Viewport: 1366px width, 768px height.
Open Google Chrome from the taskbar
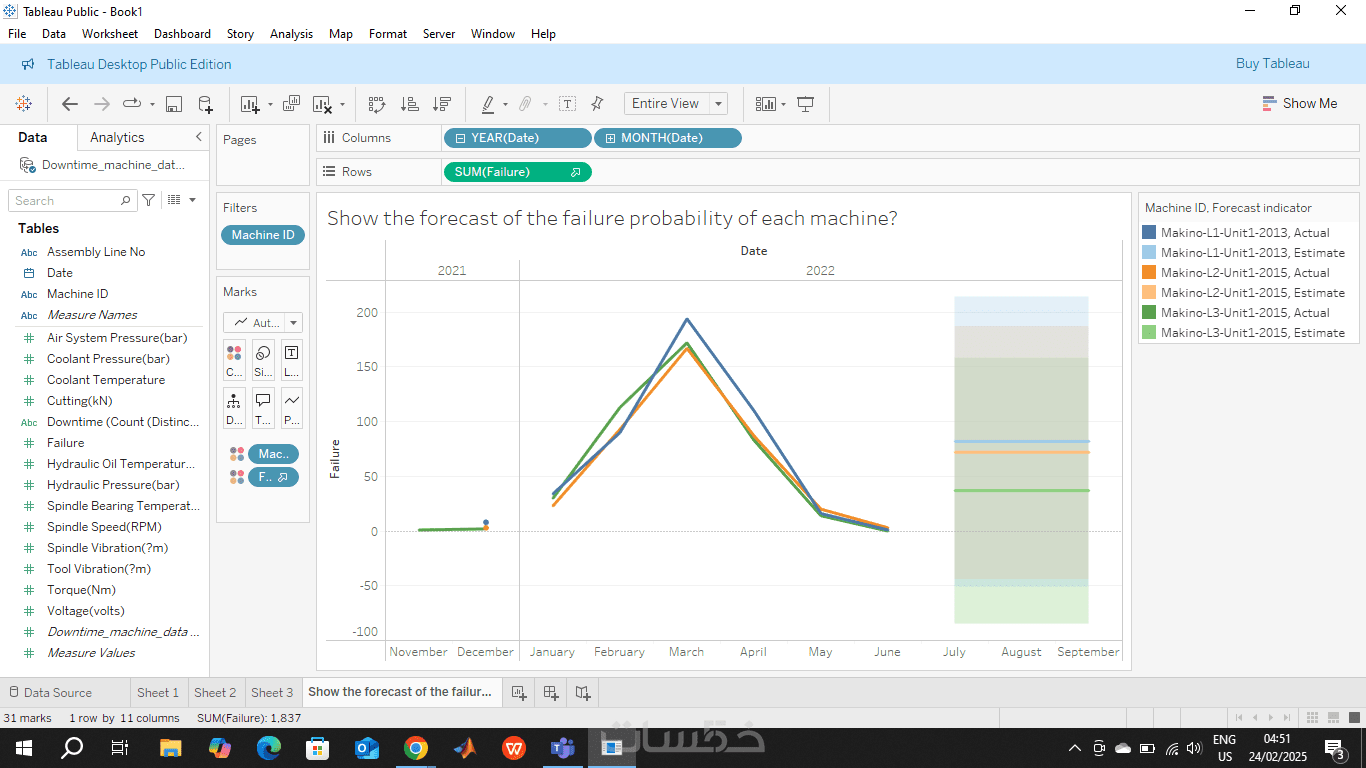tap(416, 748)
